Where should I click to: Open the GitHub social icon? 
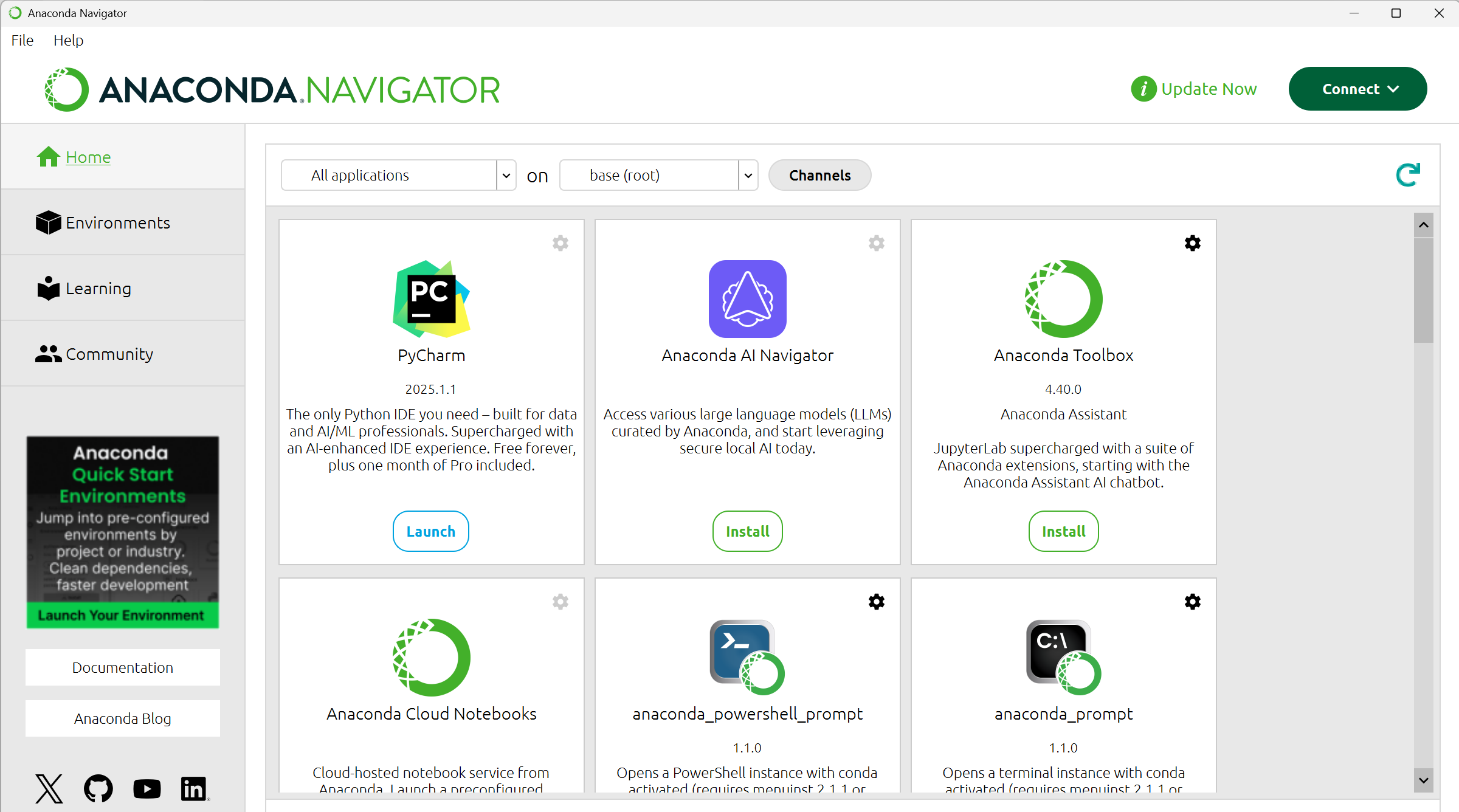pyautogui.click(x=98, y=788)
